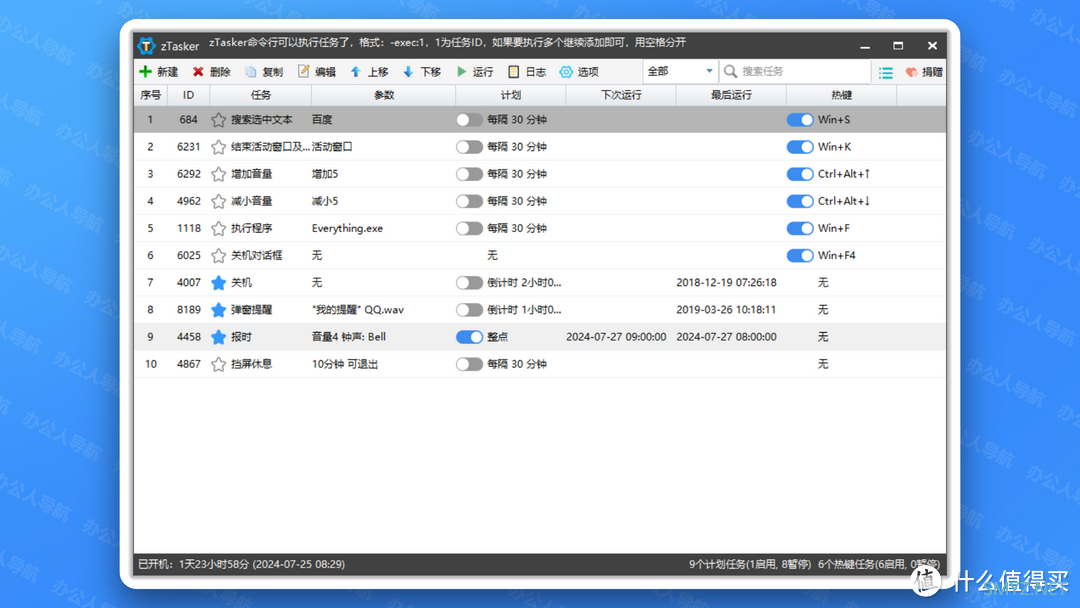Screen dimensions: 1080x608
Task: Sort by the 下次运行 column header
Action: click(x=621, y=95)
